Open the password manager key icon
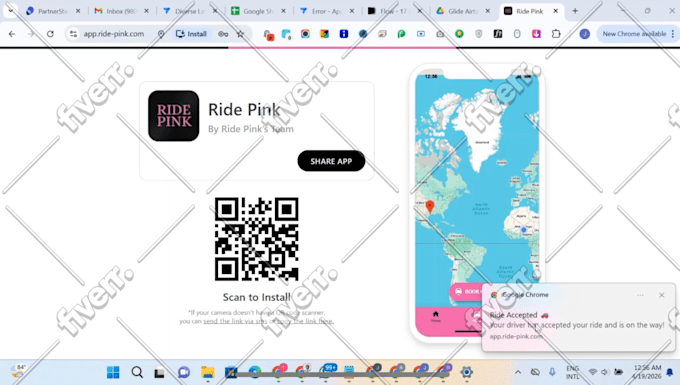The width and height of the screenshot is (680, 385). [223, 34]
